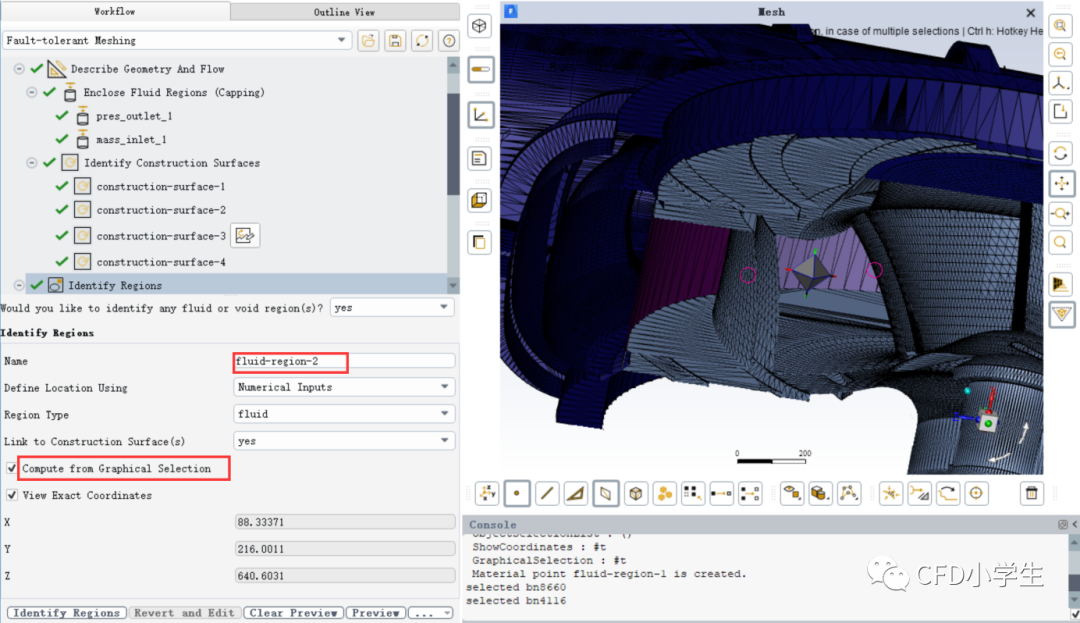
Task: Click the Z coordinate field
Action: 344,576
